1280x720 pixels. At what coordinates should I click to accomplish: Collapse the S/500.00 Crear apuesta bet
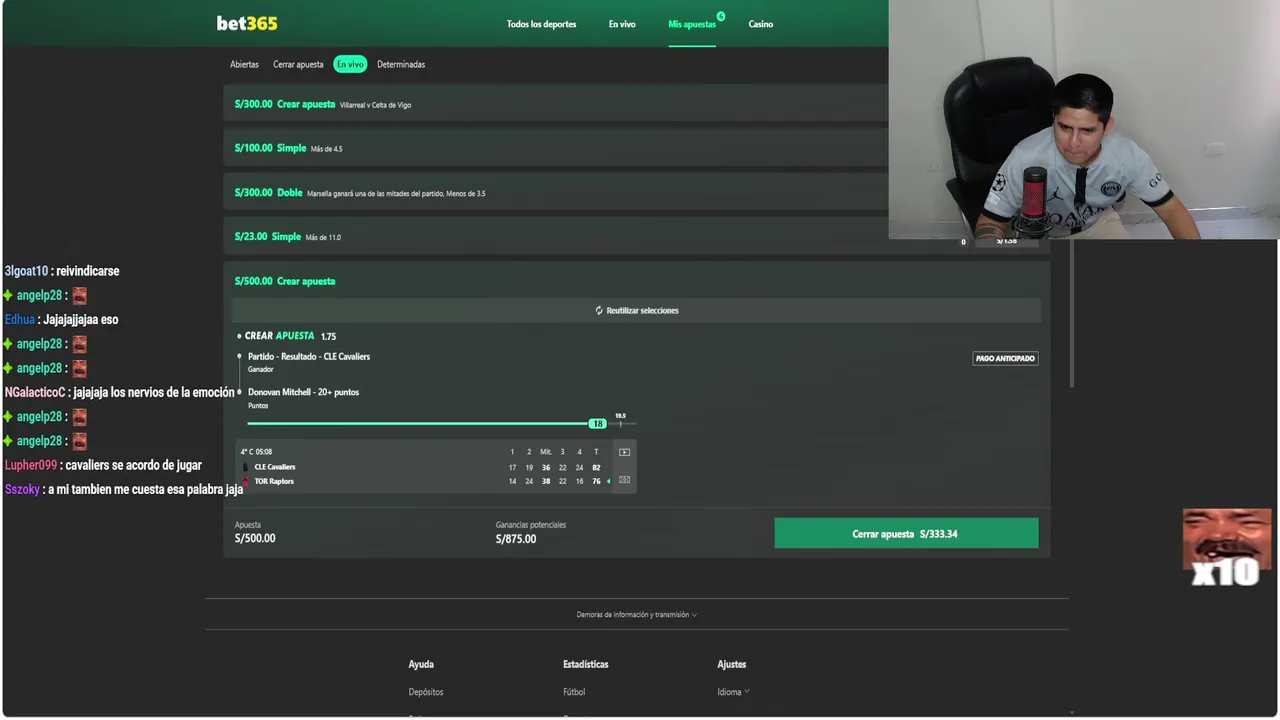pos(637,281)
